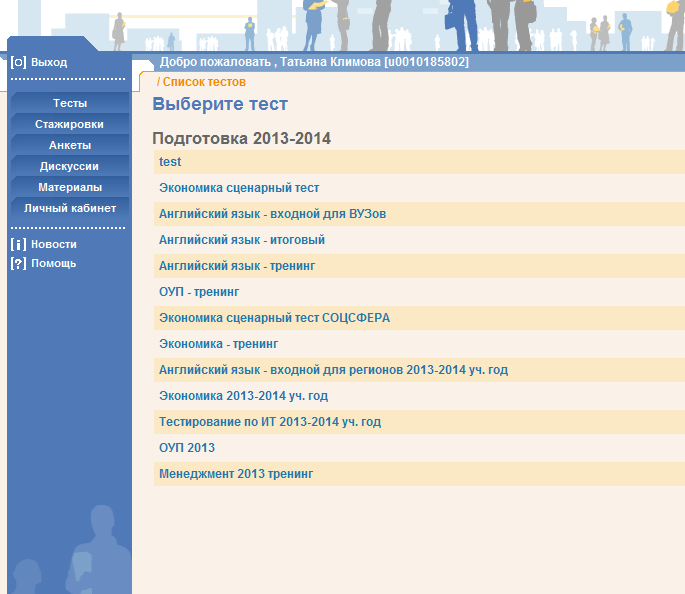This screenshot has width=685, height=594.
Task: Select Экономика 2013-2014 уч. год
Action: [x=243, y=396]
